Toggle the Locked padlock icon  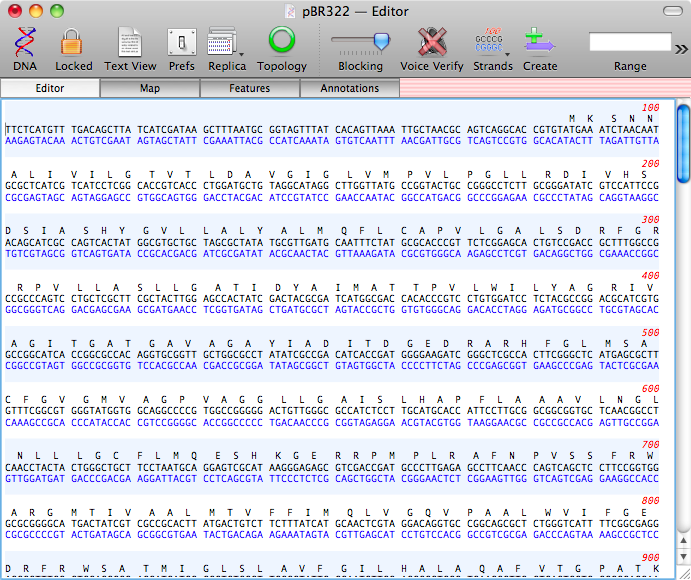click(x=73, y=42)
